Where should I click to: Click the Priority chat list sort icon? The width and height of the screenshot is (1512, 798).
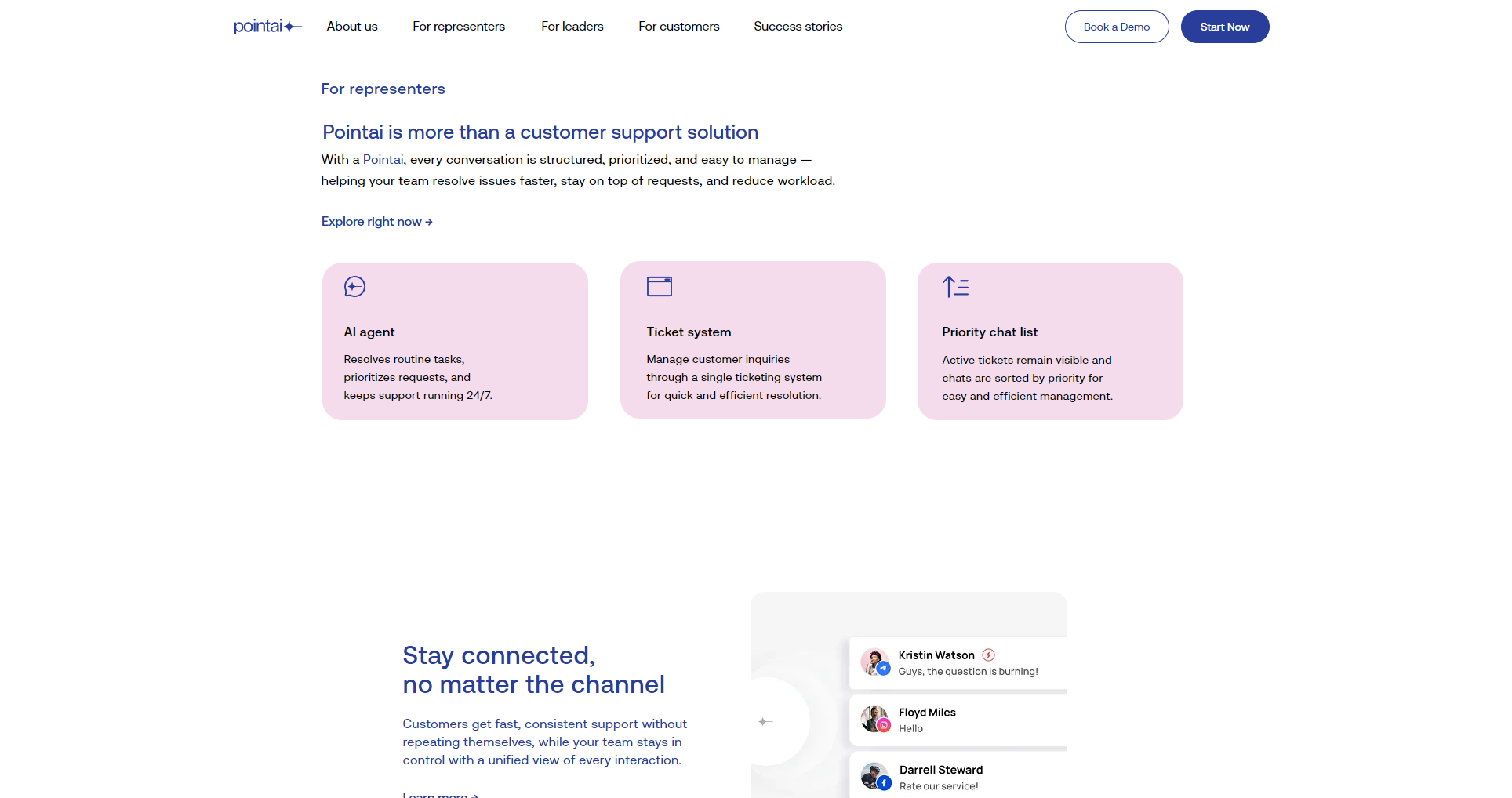(955, 287)
